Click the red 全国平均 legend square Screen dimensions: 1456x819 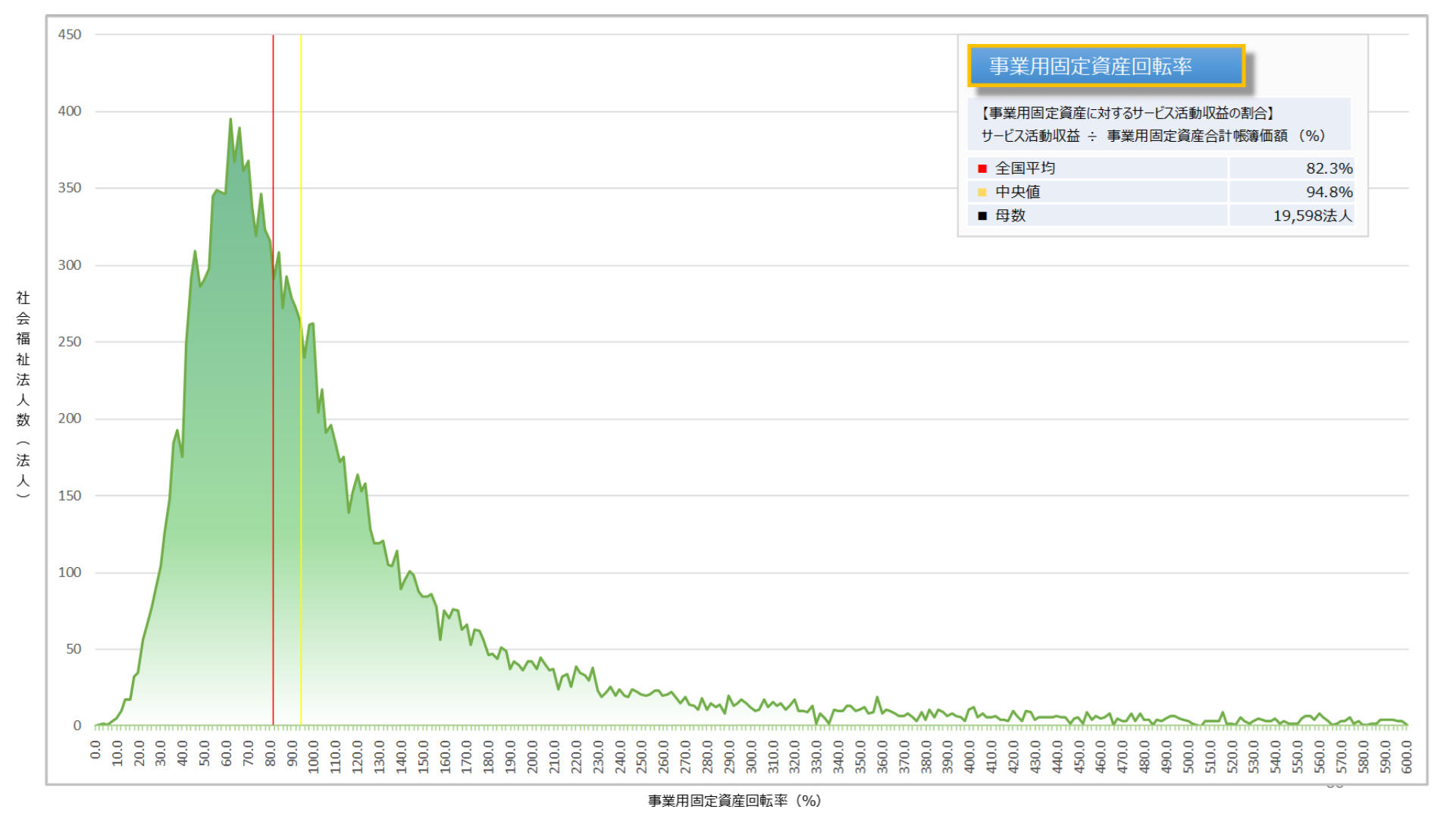pos(982,168)
